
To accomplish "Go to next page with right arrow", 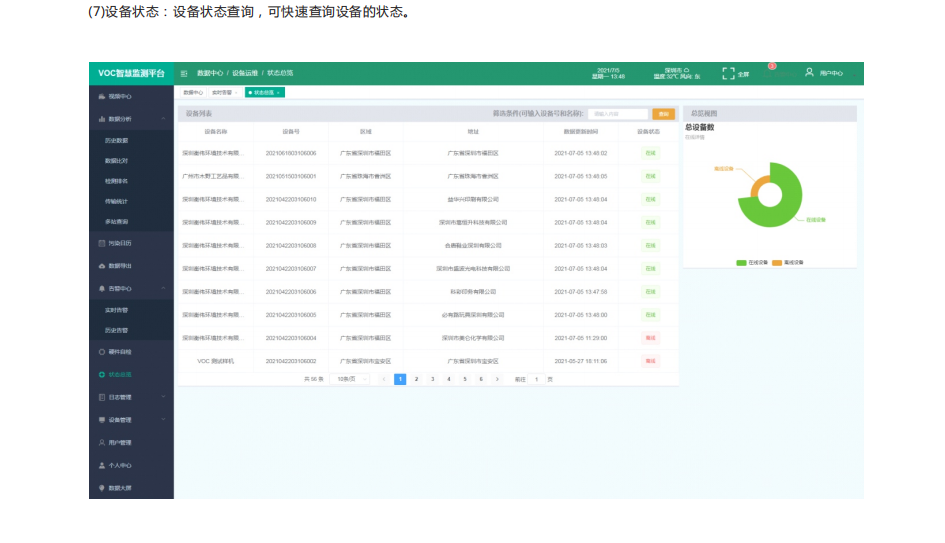I will point(497,380).
